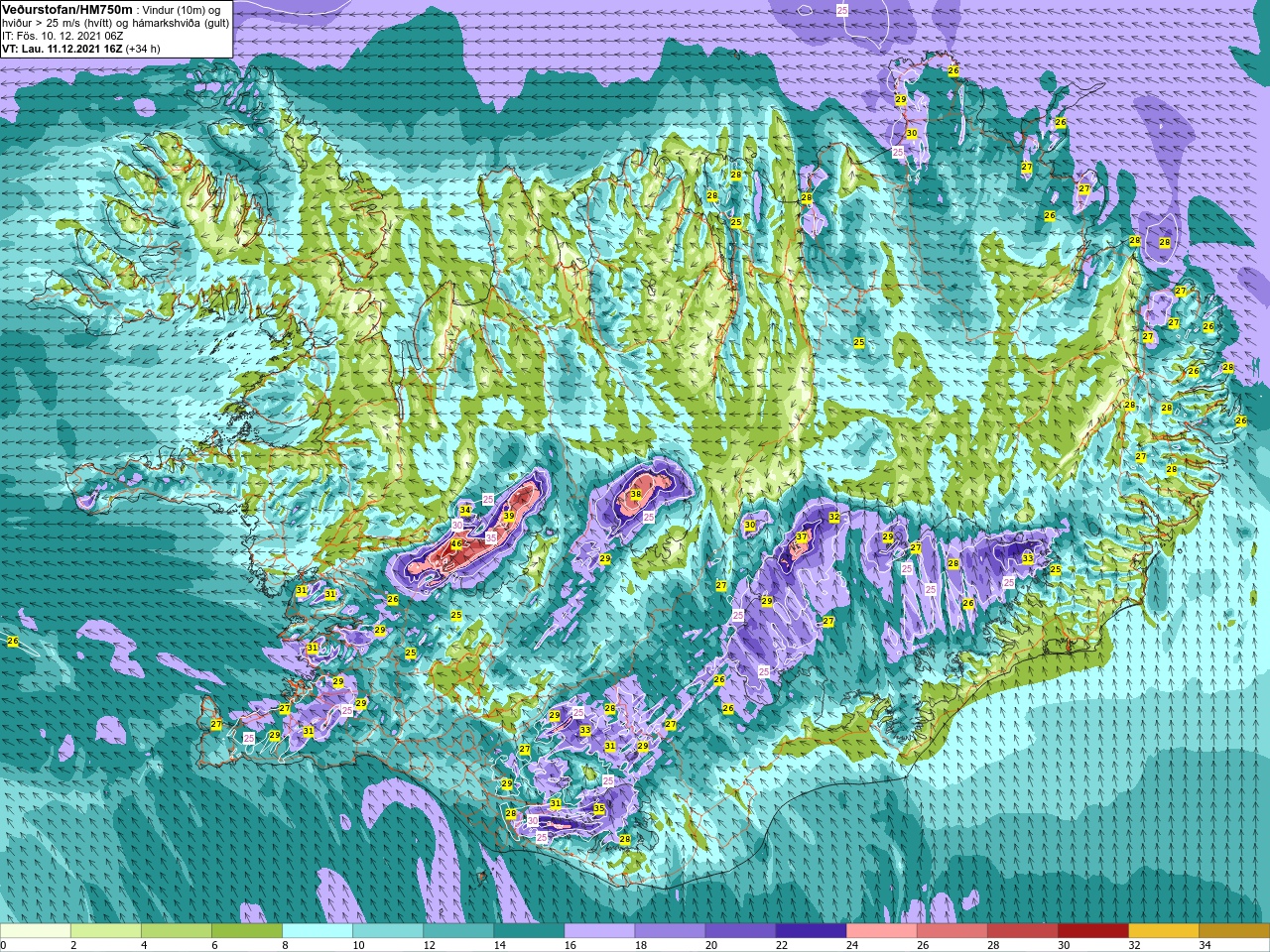Click the 8–10 m/s bright cyan legend swatch
The image size is (1270, 952).
point(317,931)
